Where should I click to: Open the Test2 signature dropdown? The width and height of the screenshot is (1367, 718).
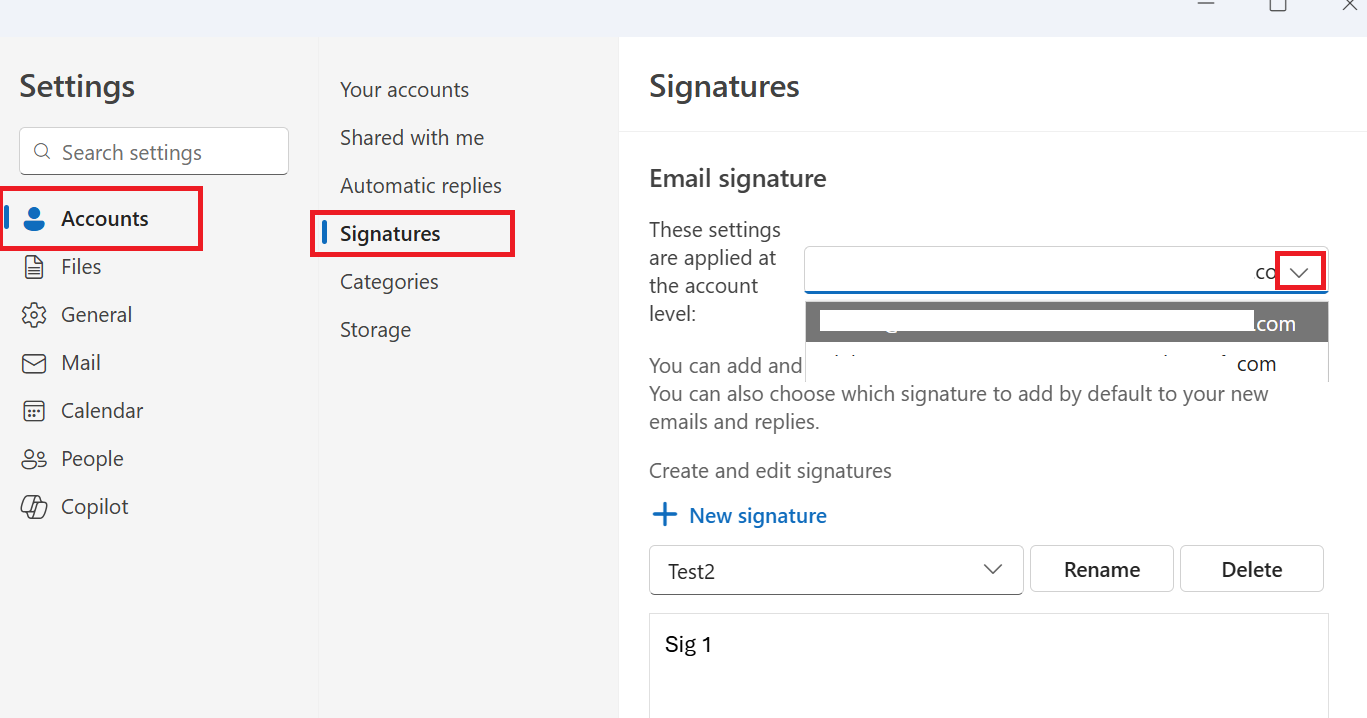tap(992, 569)
